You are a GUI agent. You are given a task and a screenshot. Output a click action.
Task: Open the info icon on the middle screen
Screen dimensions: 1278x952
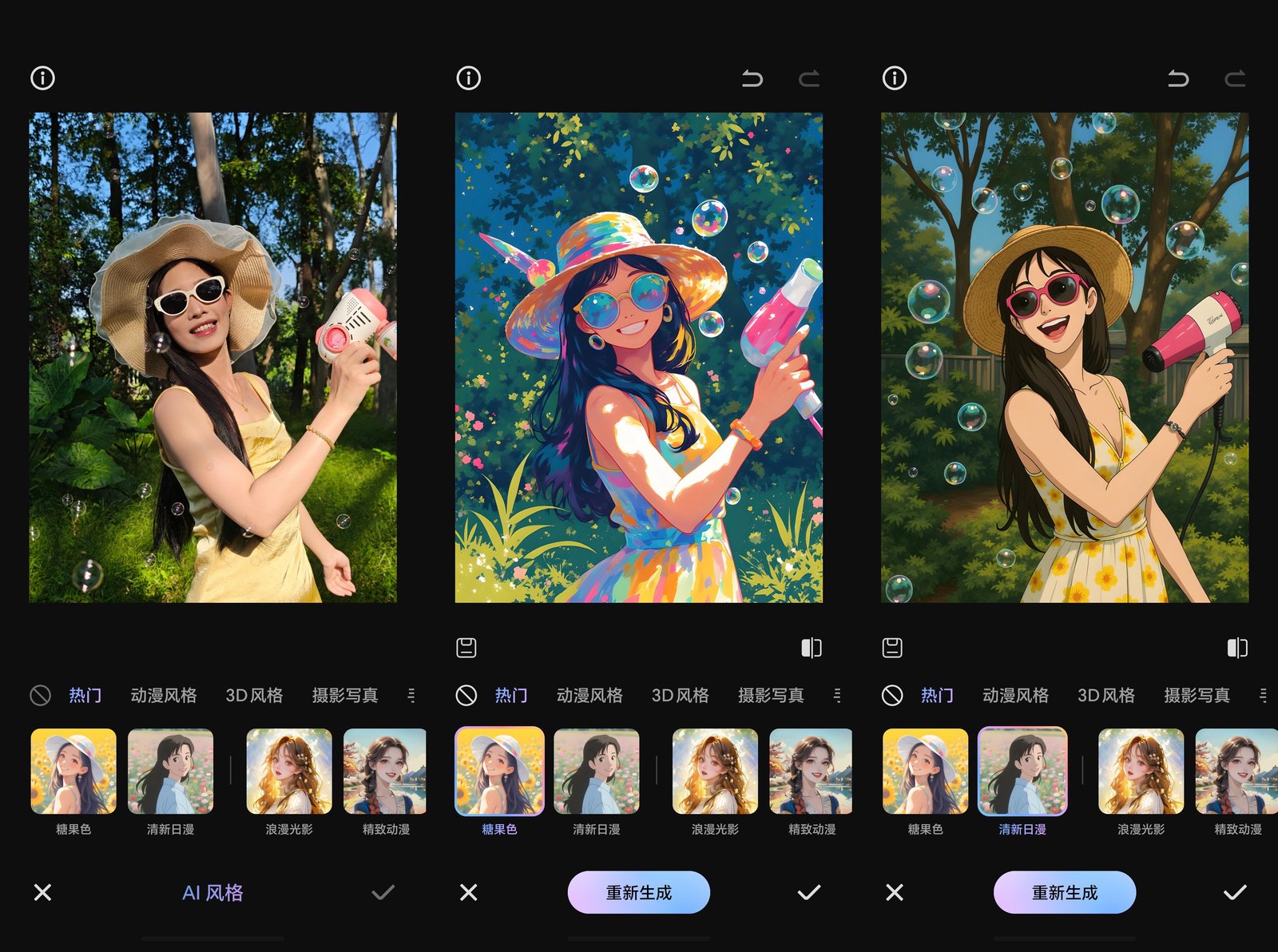[x=468, y=78]
